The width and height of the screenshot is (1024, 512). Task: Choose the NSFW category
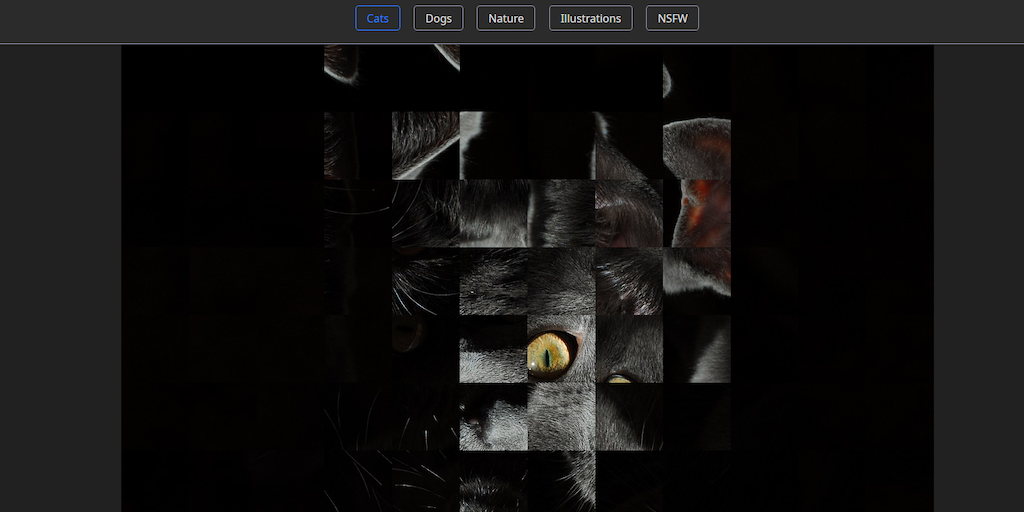tap(672, 18)
